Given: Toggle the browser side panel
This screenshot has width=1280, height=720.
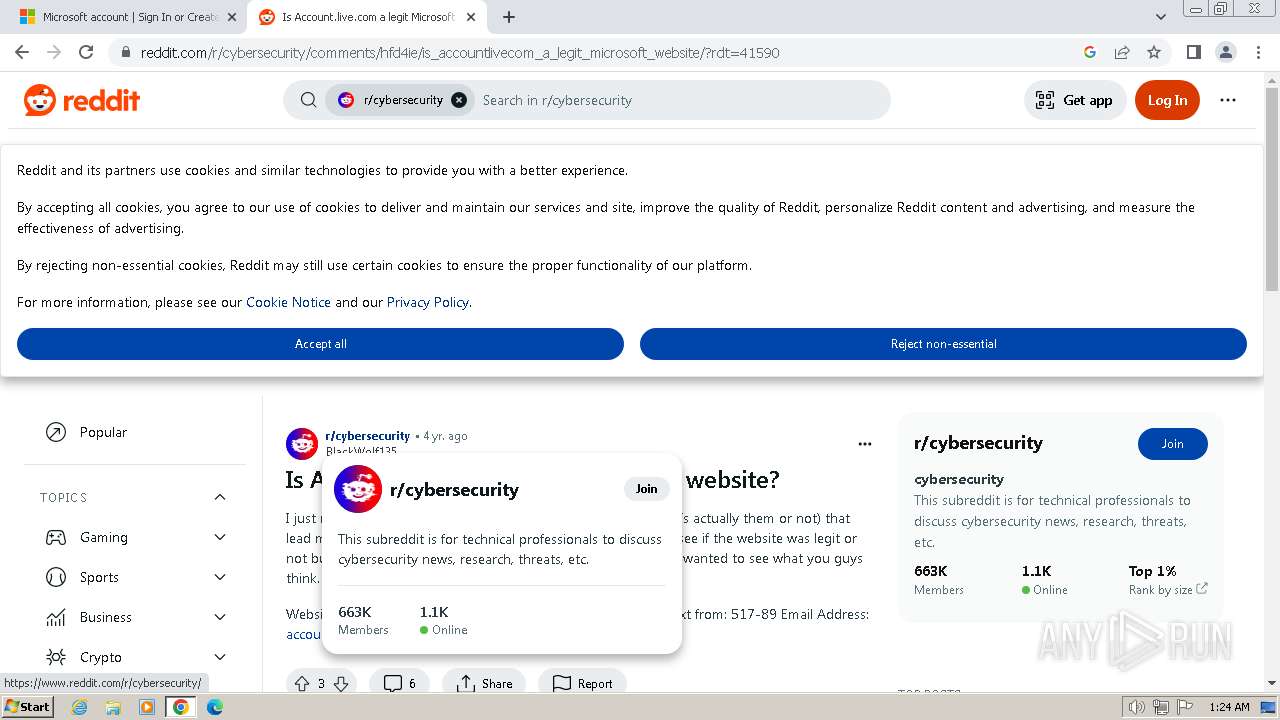Looking at the screenshot, I should click(x=1193, y=52).
